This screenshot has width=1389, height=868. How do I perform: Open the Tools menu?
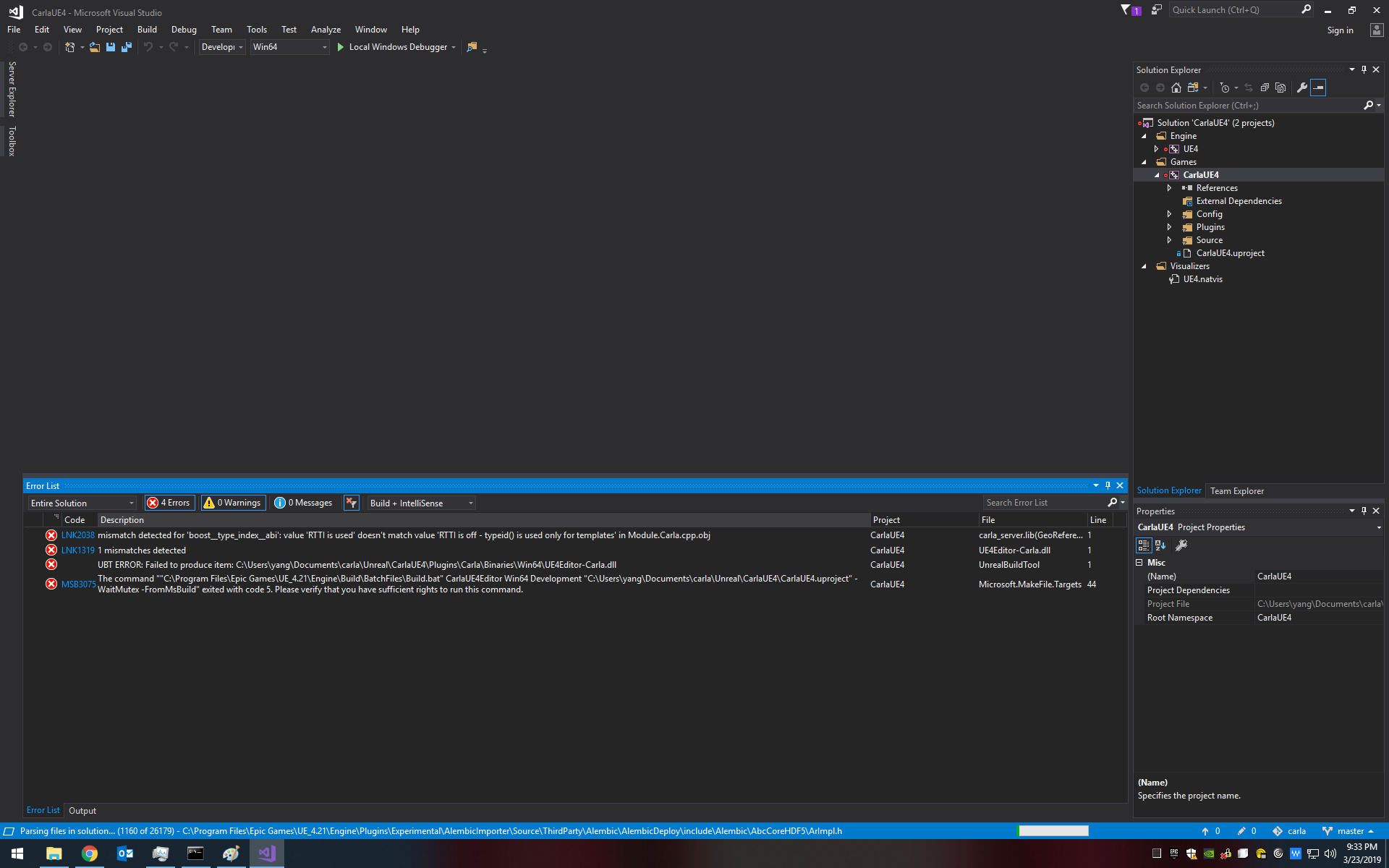point(257,30)
